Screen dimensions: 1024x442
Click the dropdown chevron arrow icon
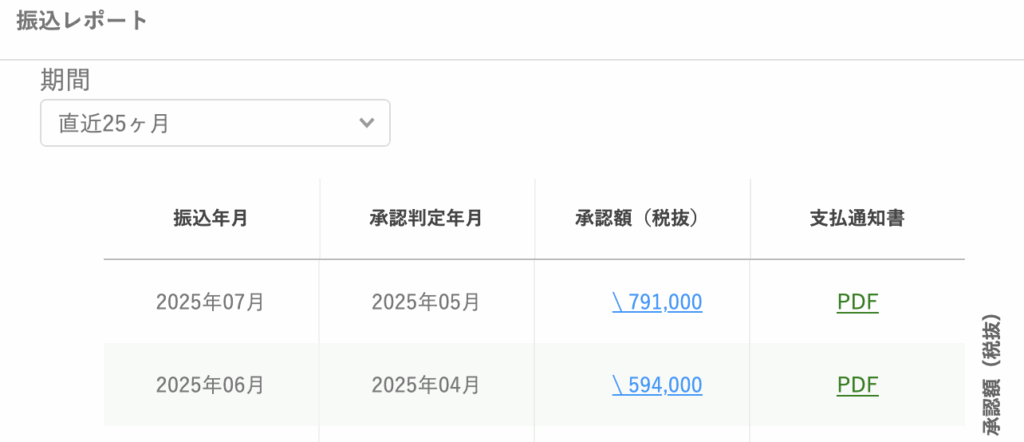(367, 123)
